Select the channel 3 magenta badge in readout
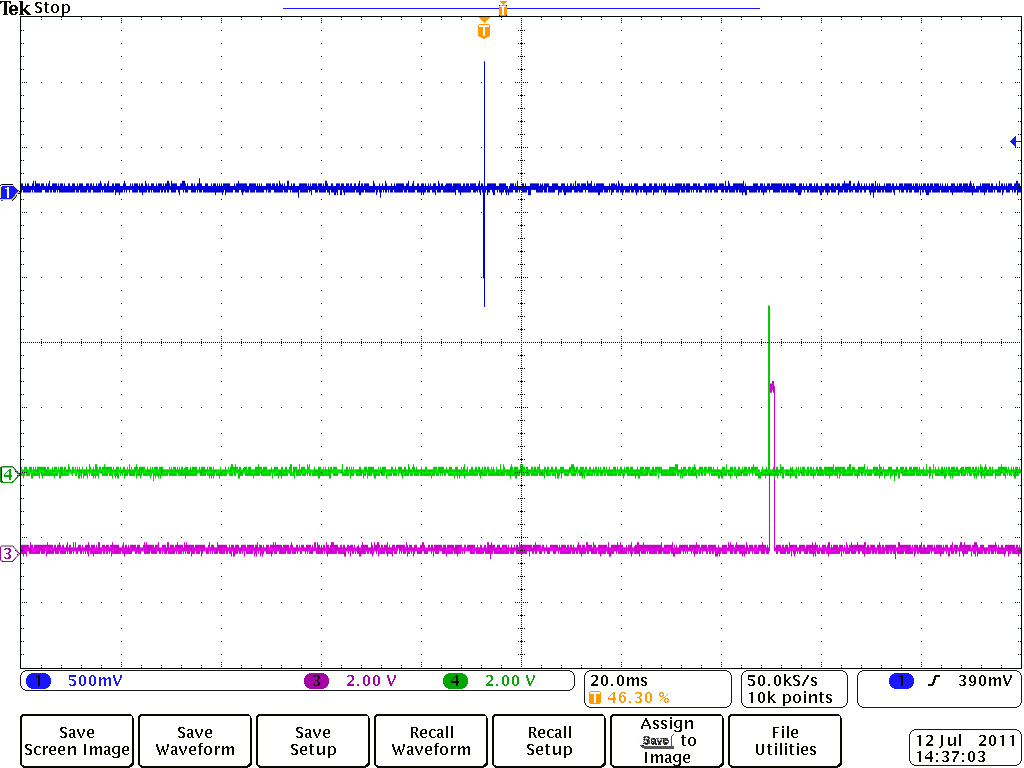This screenshot has height=768, width=1024. (x=317, y=681)
